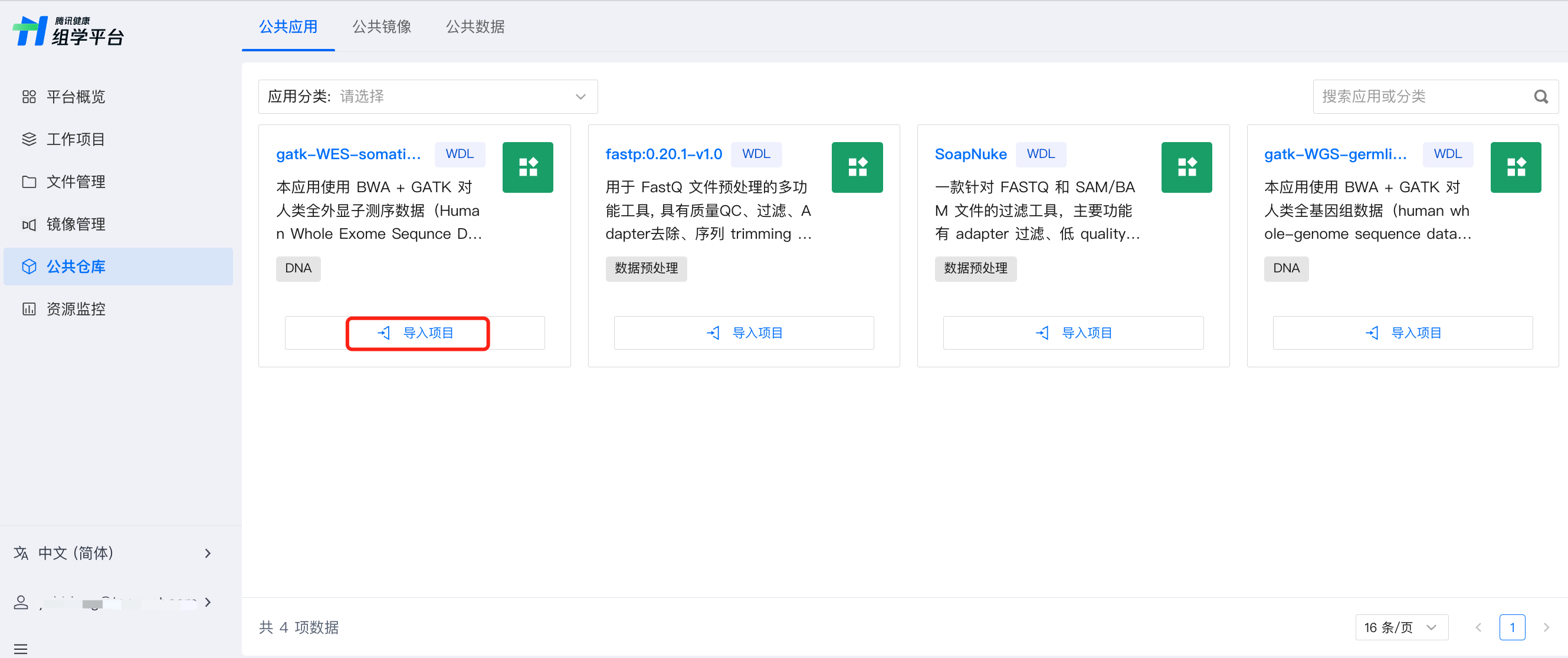Open the SoapNuke app title link
Screen dimensions: 1568x658
tap(970, 154)
